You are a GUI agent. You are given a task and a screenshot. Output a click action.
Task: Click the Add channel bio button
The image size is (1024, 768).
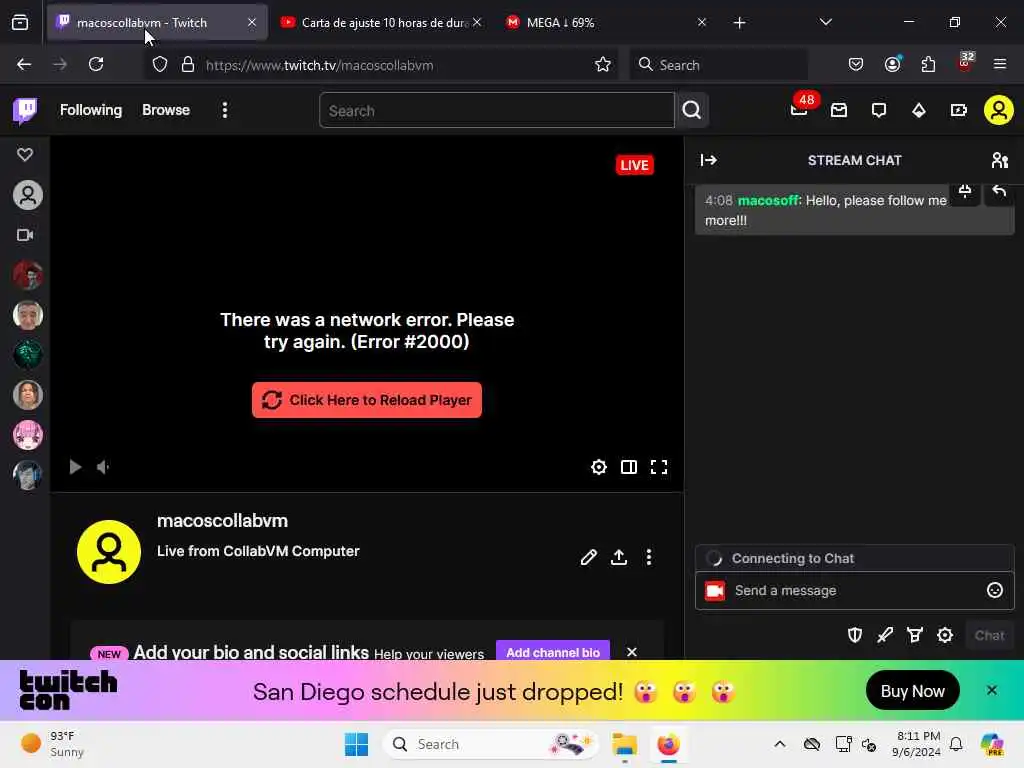553,652
